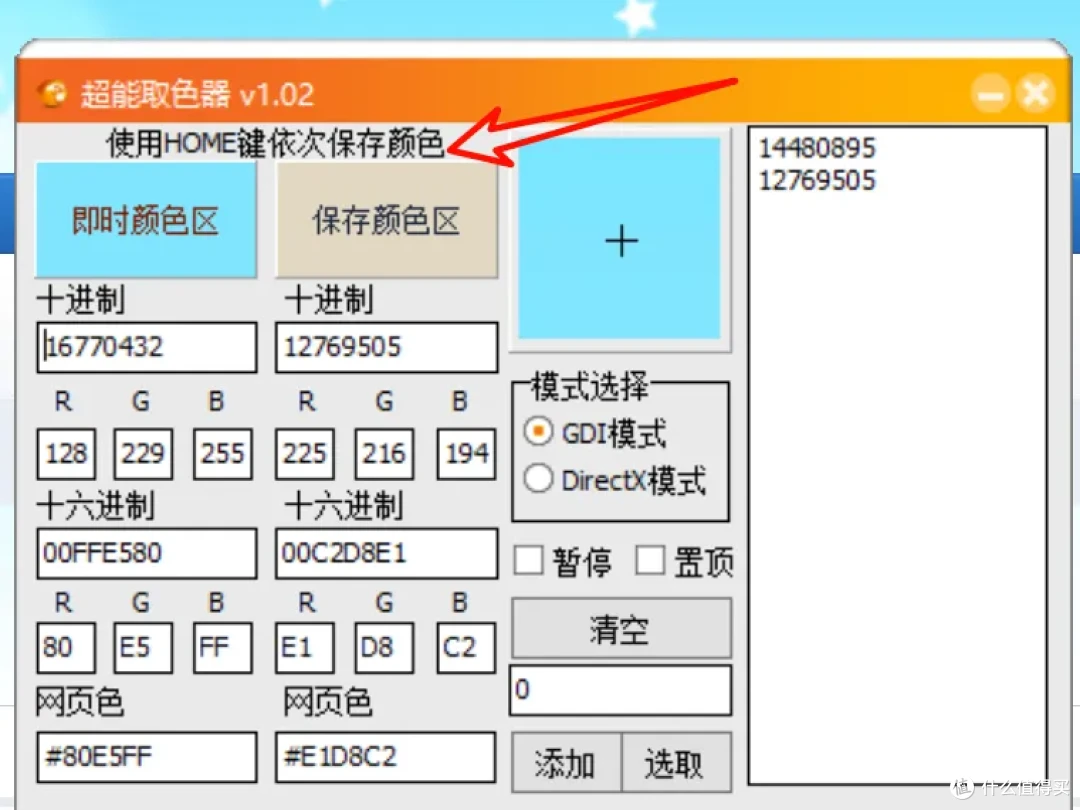This screenshot has height=810, width=1080.
Task: Click saved hex B field C2
Action: pos(466,647)
